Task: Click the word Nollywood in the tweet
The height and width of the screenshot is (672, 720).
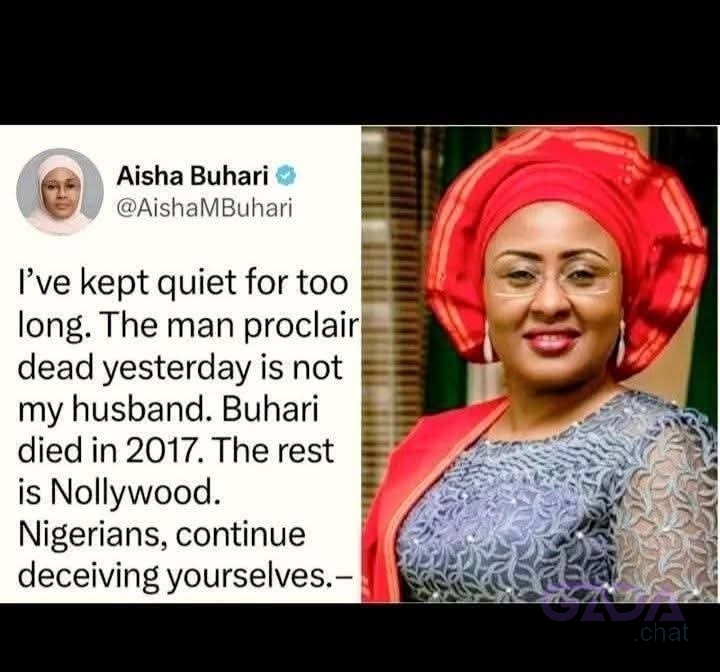Action: coord(132,491)
